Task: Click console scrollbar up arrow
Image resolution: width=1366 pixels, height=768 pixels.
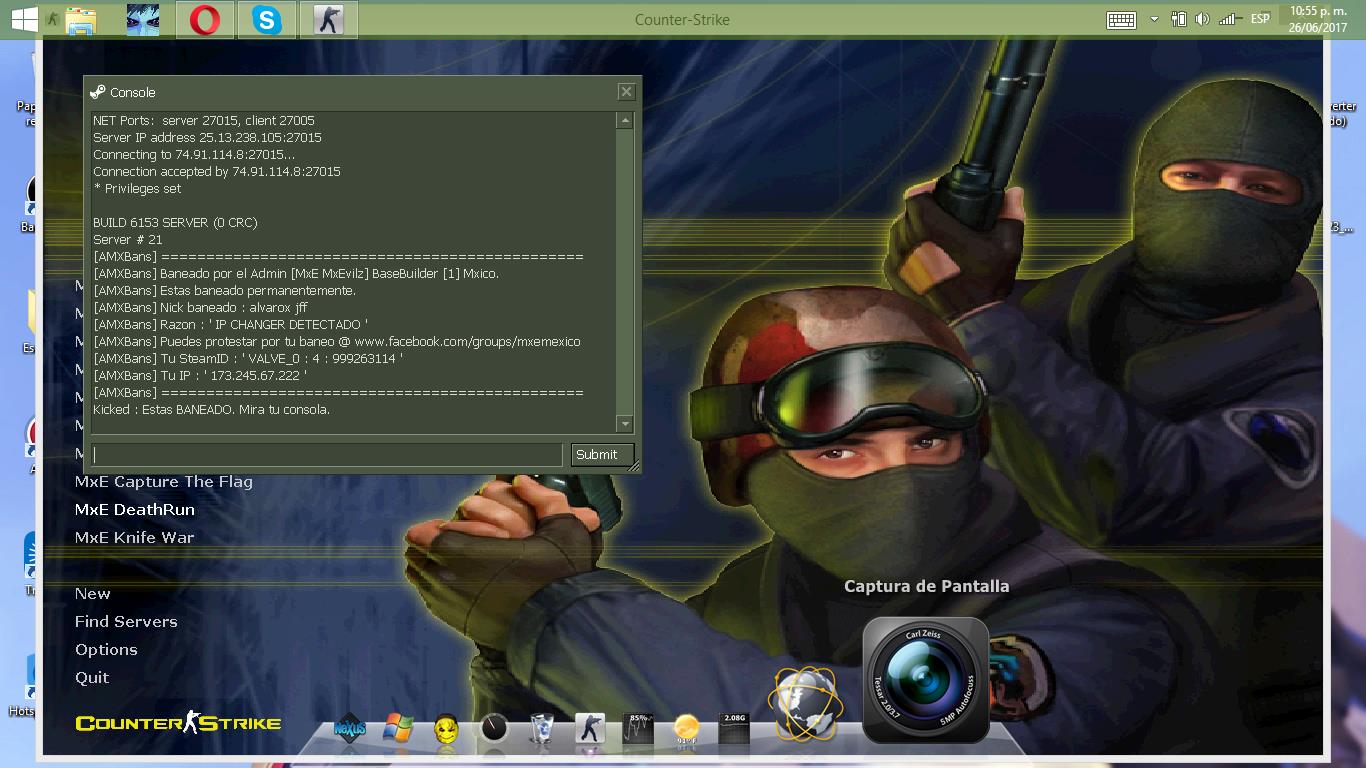Action: click(625, 121)
